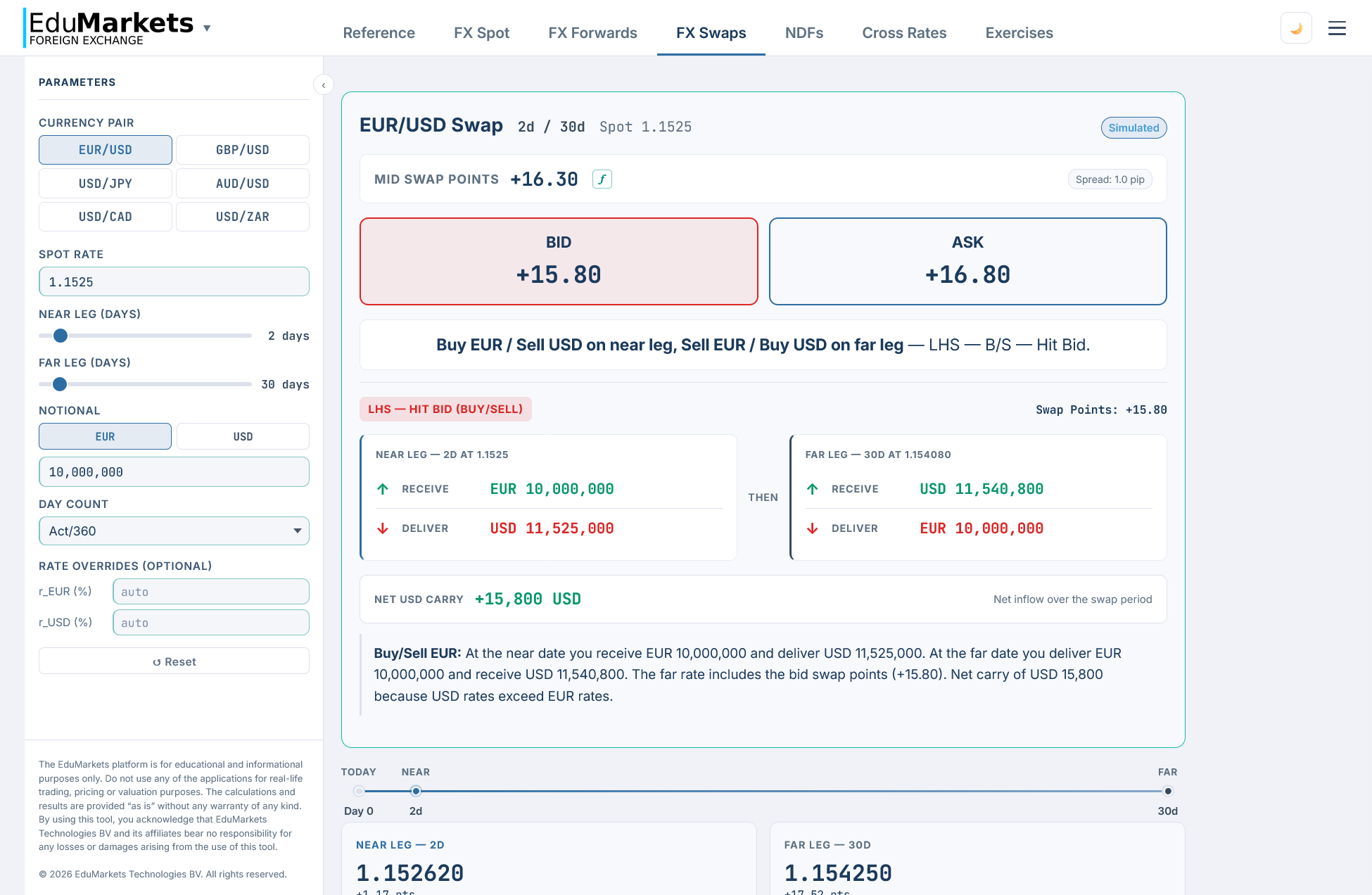Select the ASK +16.80 quote
The image size is (1372, 895).
click(967, 261)
